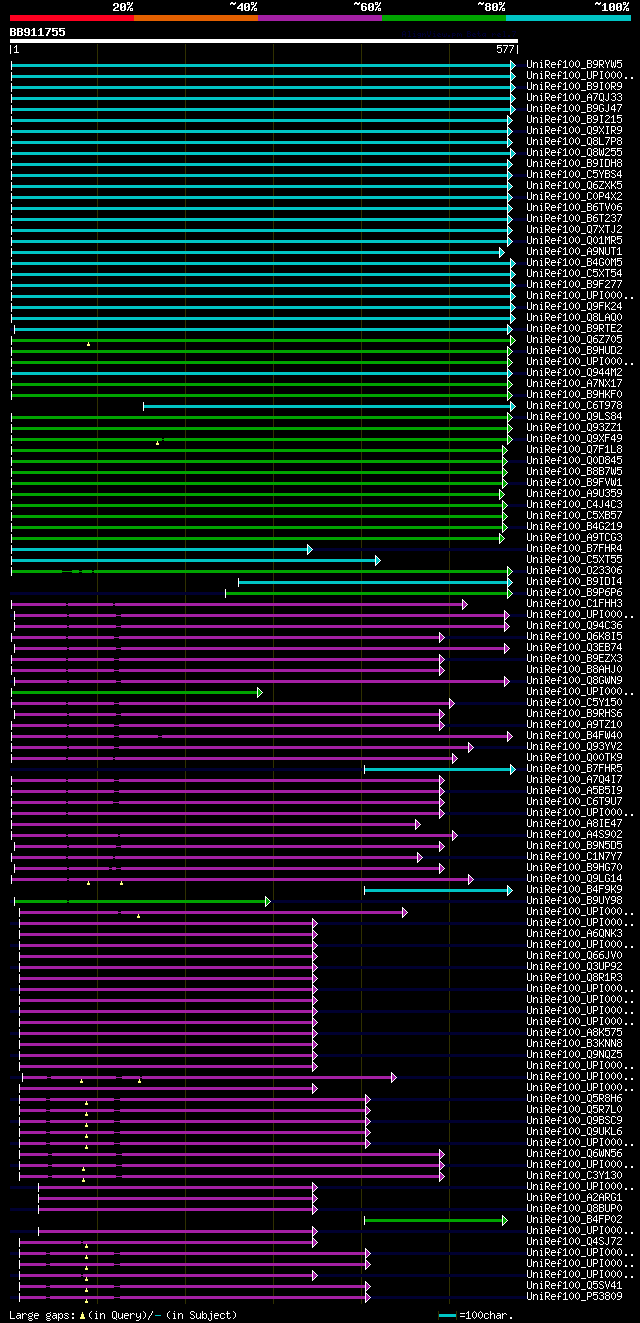Open hit UniRef100_A5B5I9
This screenshot has width=640, height=1323.
(x=574, y=790)
